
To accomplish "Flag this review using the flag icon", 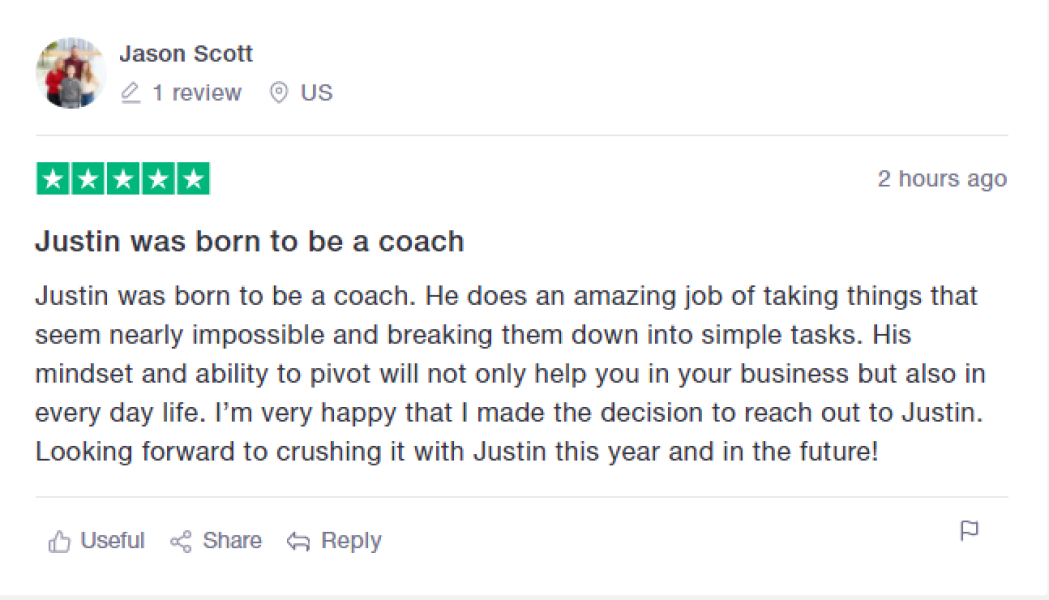I will (x=969, y=531).
